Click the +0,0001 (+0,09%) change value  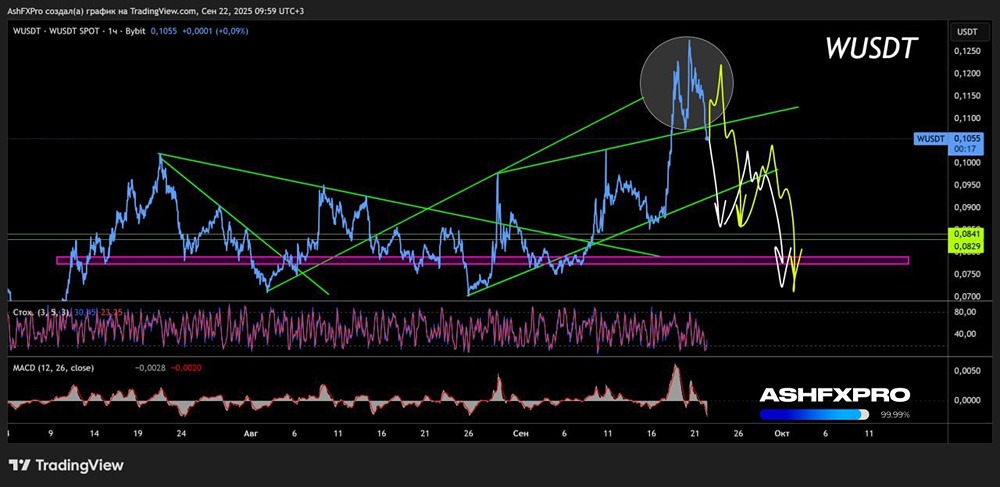click(x=214, y=31)
